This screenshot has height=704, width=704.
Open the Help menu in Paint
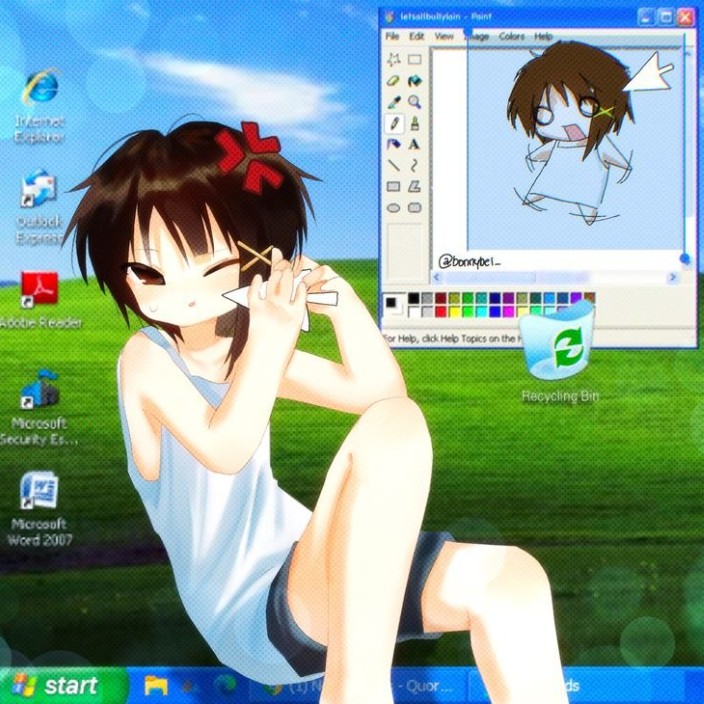point(543,36)
